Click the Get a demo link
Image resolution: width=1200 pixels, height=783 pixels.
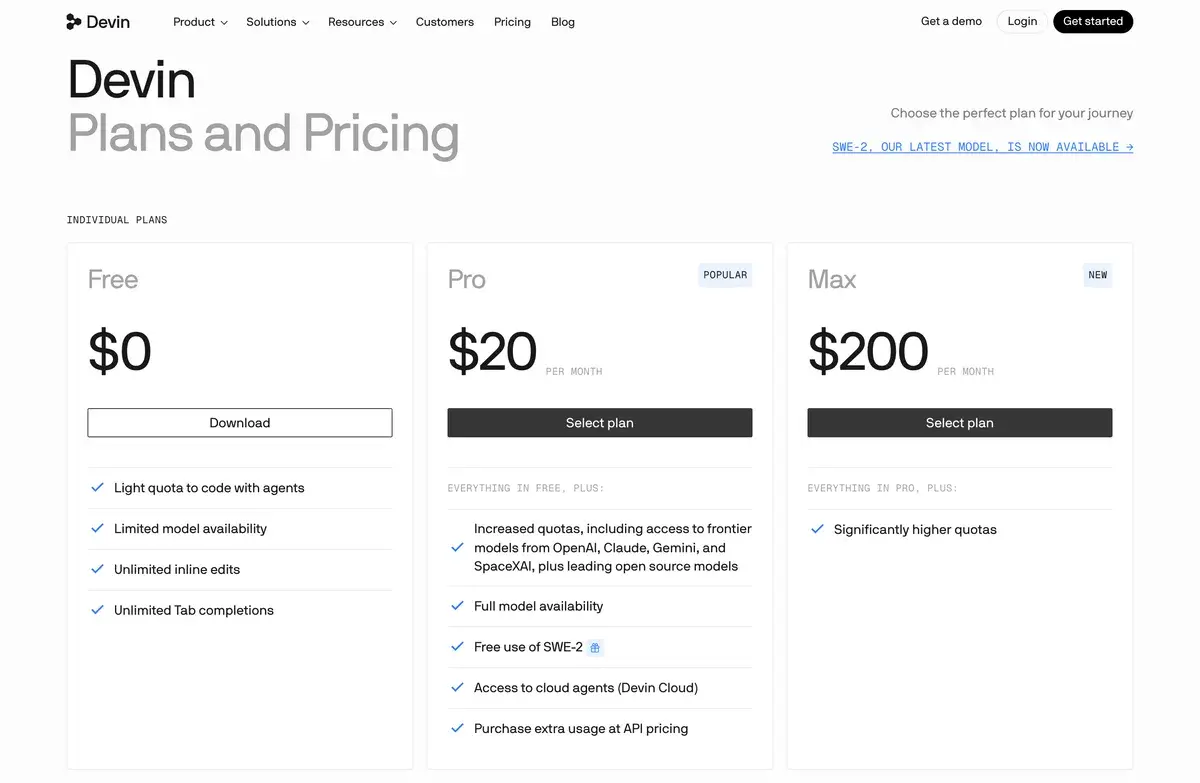pyautogui.click(x=951, y=21)
